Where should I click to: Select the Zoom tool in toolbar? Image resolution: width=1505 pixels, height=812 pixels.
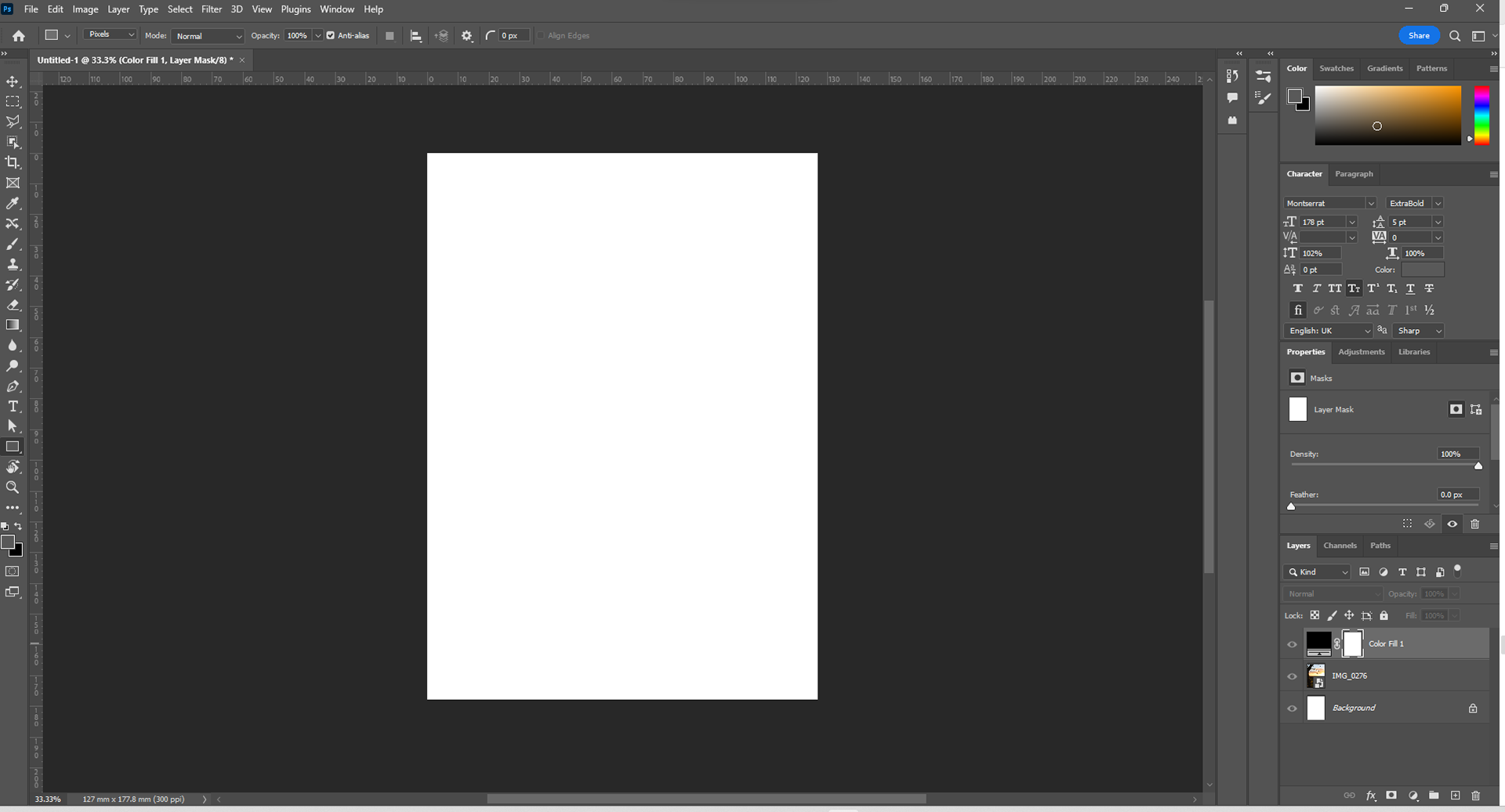pos(13,488)
